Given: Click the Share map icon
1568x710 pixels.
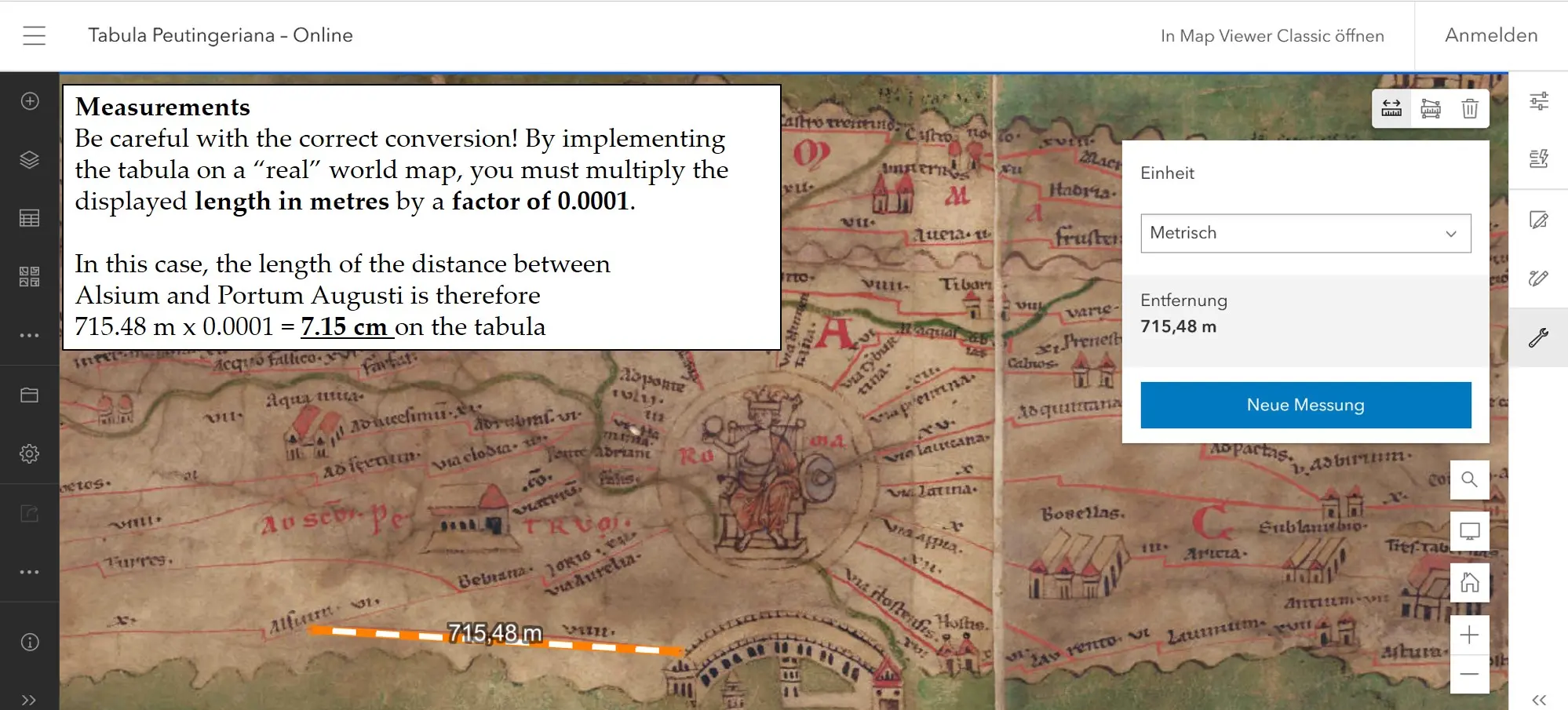Looking at the screenshot, I should pyautogui.click(x=30, y=514).
